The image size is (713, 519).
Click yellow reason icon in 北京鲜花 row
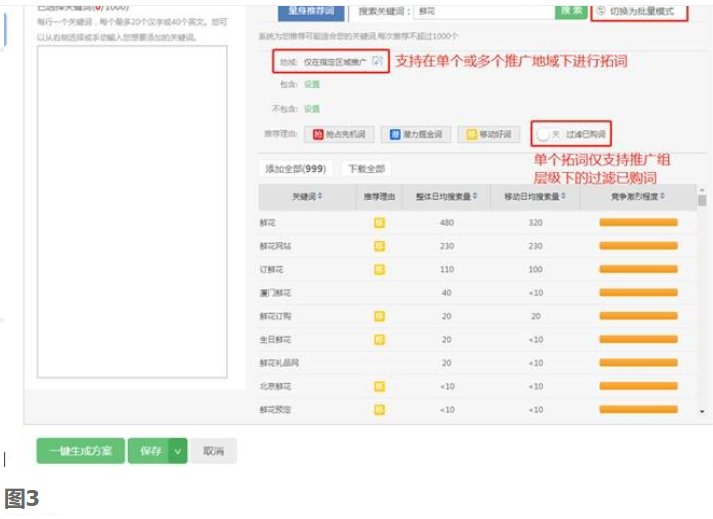click(x=379, y=386)
